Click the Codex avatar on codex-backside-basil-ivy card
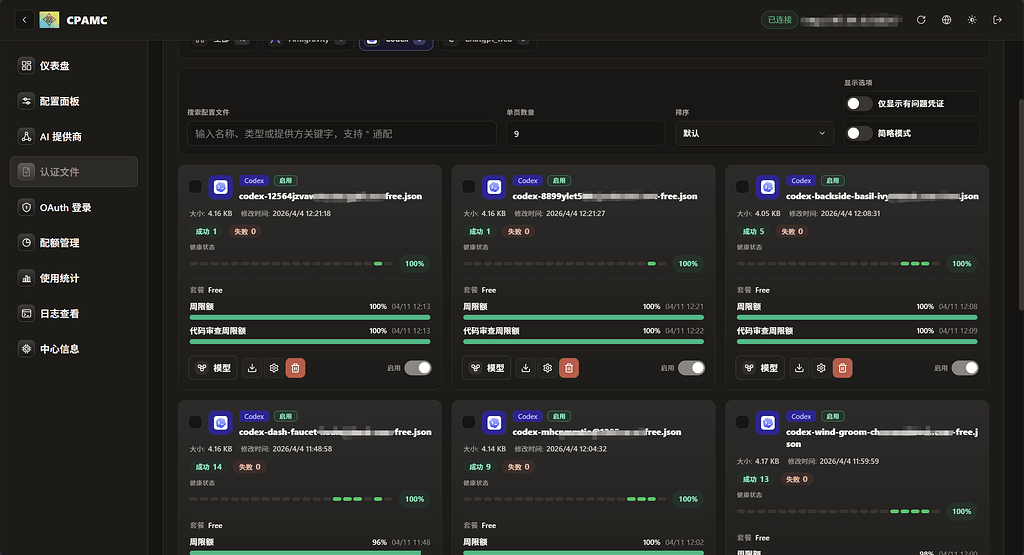Viewport: 1024px width, 555px height. (x=768, y=187)
